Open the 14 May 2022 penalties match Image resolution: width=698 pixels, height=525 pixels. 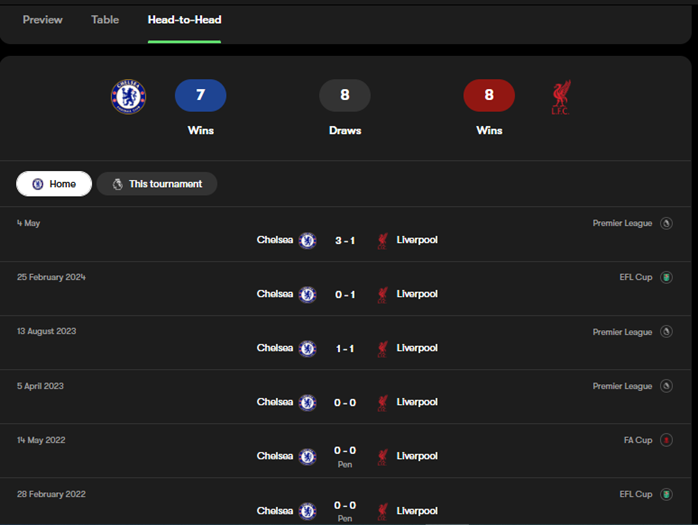click(345, 456)
